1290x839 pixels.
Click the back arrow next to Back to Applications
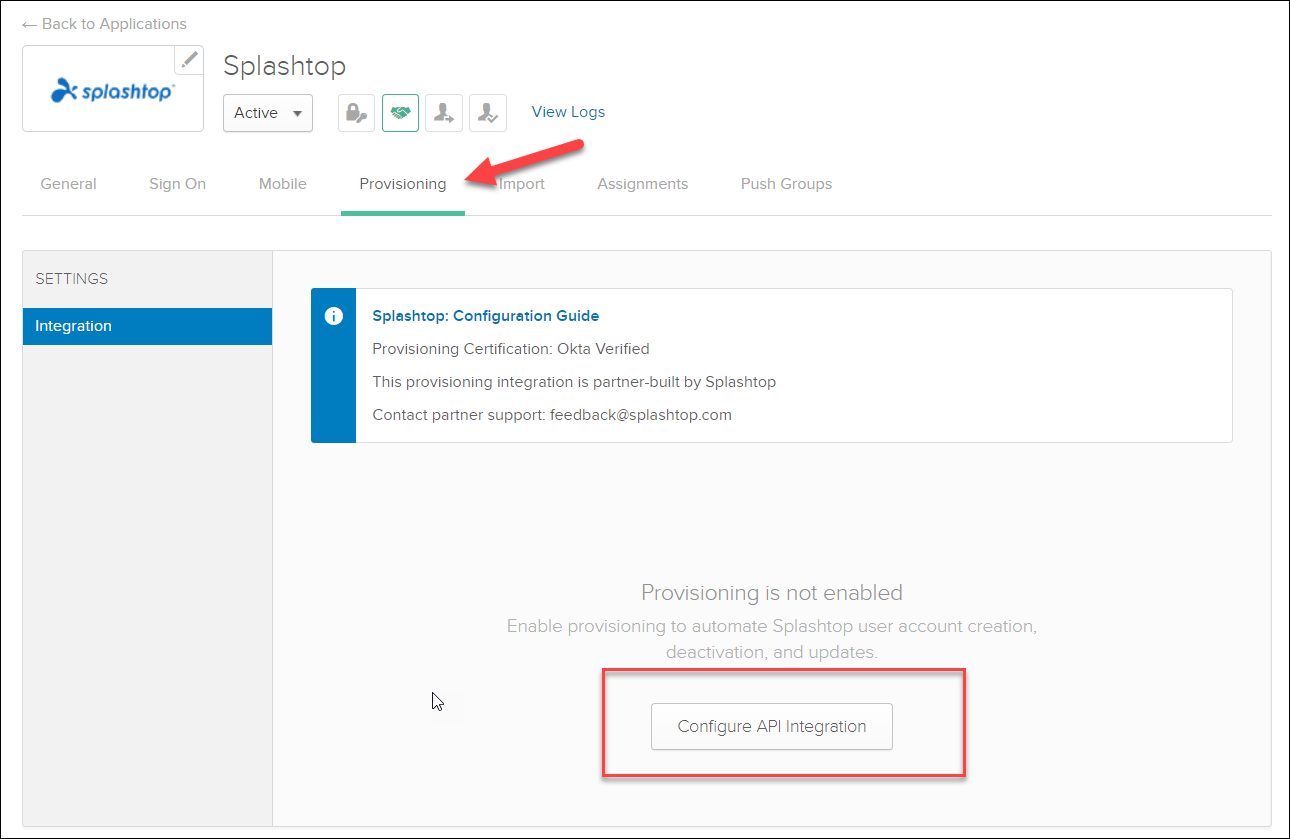28,23
